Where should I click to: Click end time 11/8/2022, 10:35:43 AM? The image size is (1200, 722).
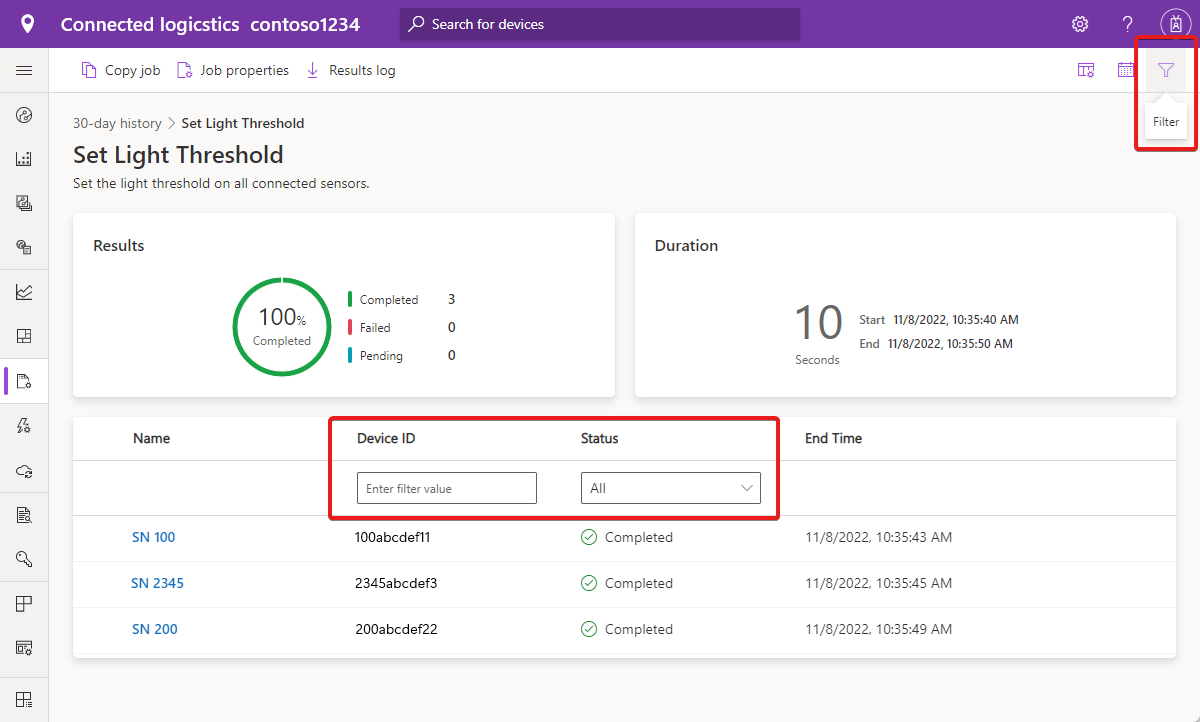[x=879, y=537]
